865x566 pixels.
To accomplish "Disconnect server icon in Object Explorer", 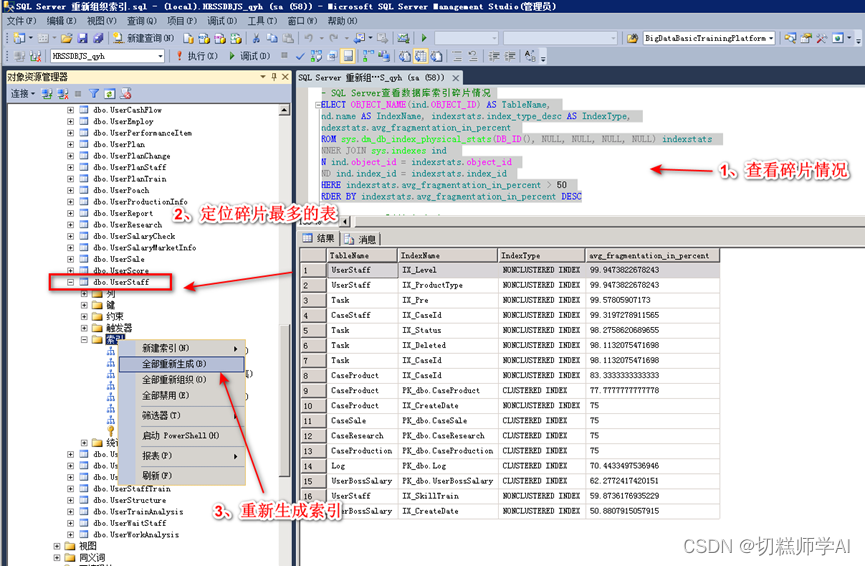I will [63, 94].
